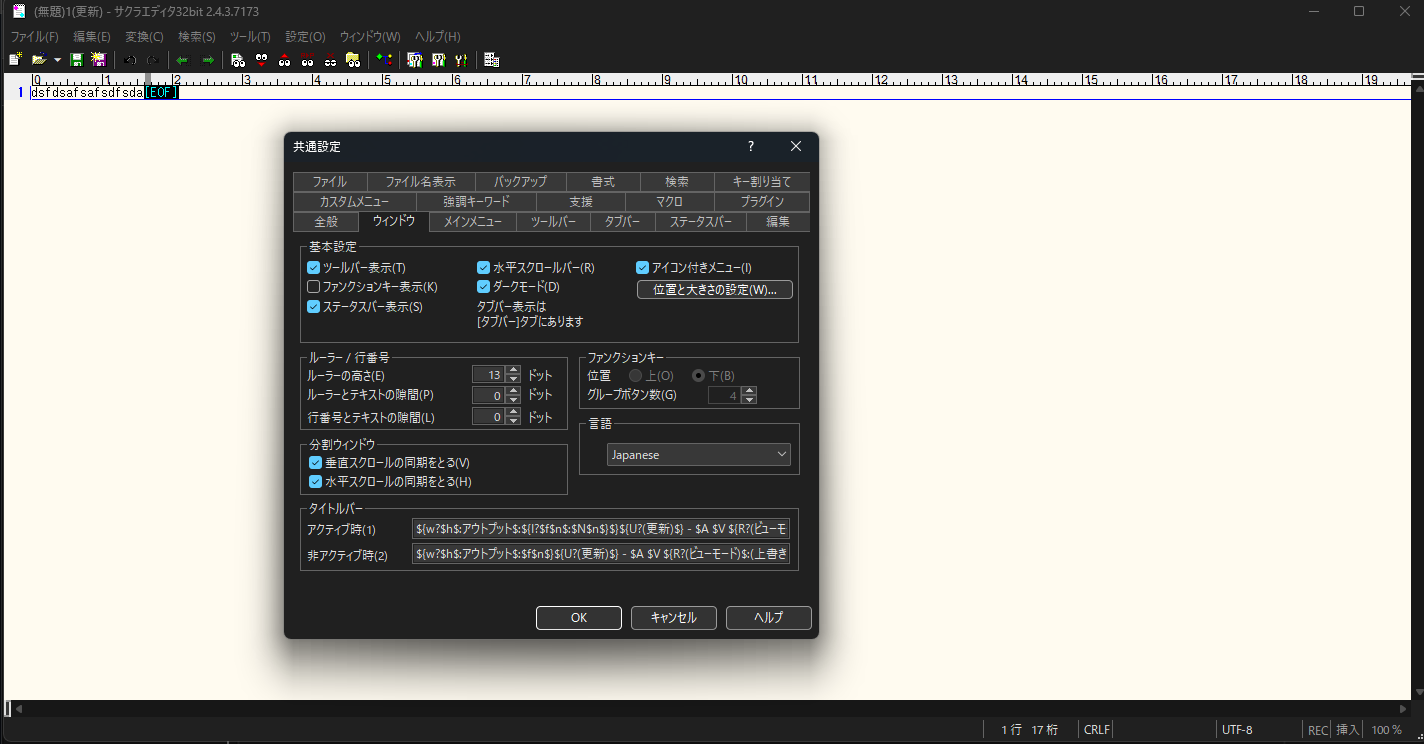Click 位置と大きさの設定(W)... button

[715, 290]
